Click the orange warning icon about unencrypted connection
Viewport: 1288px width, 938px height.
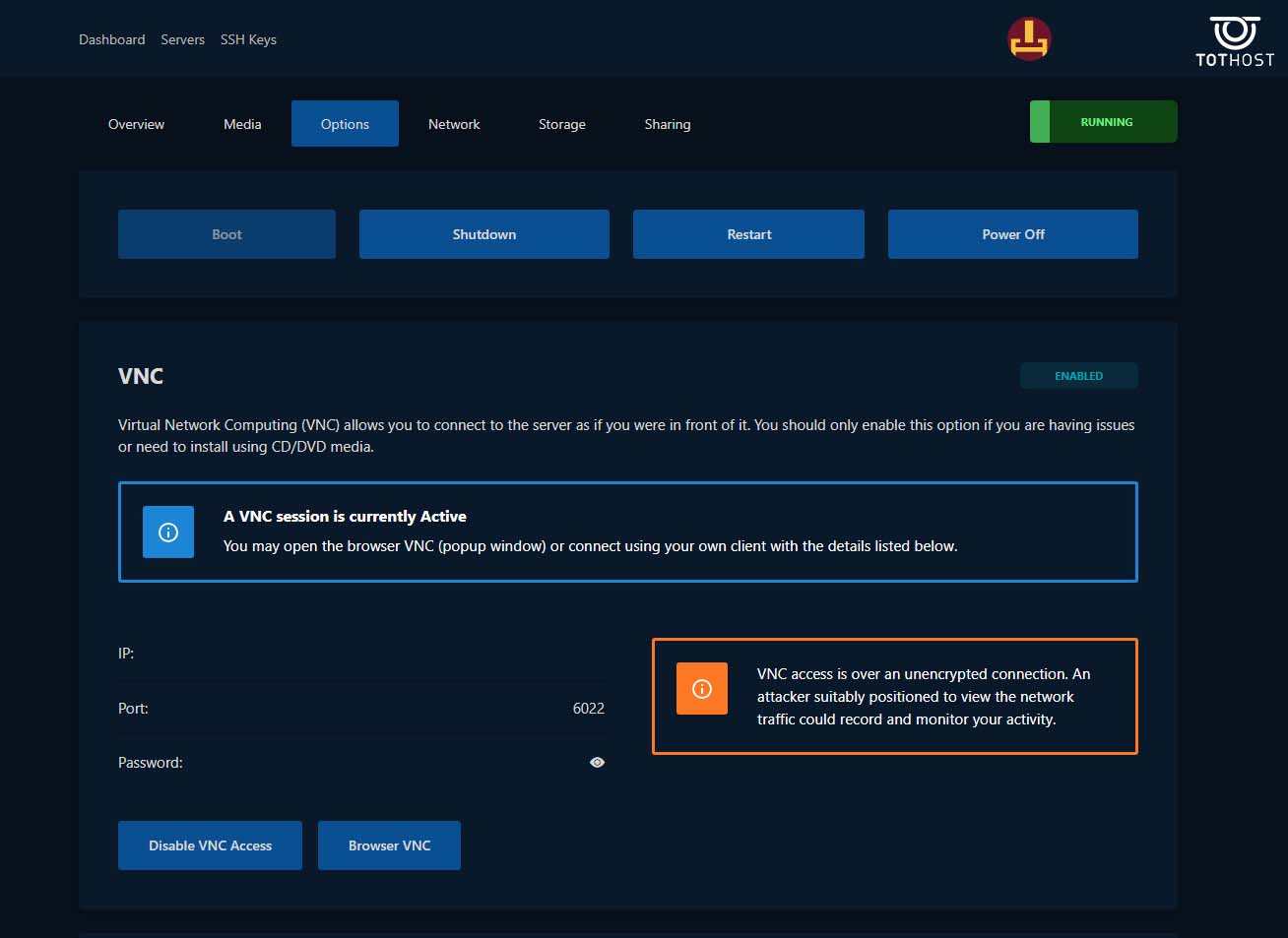[702, 688]
